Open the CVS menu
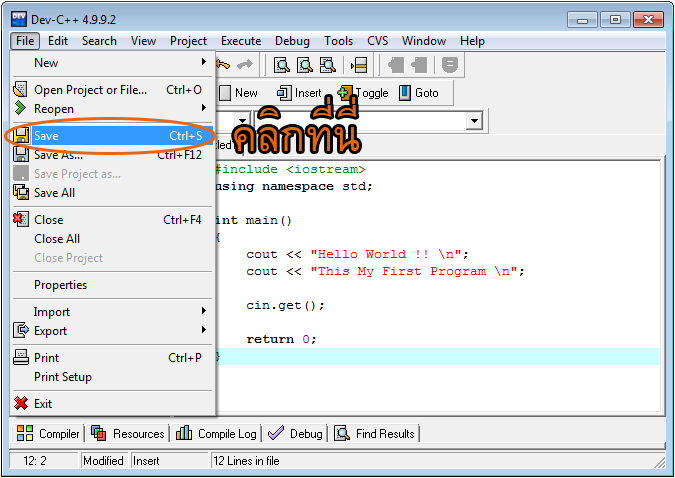 click(378, 41)
